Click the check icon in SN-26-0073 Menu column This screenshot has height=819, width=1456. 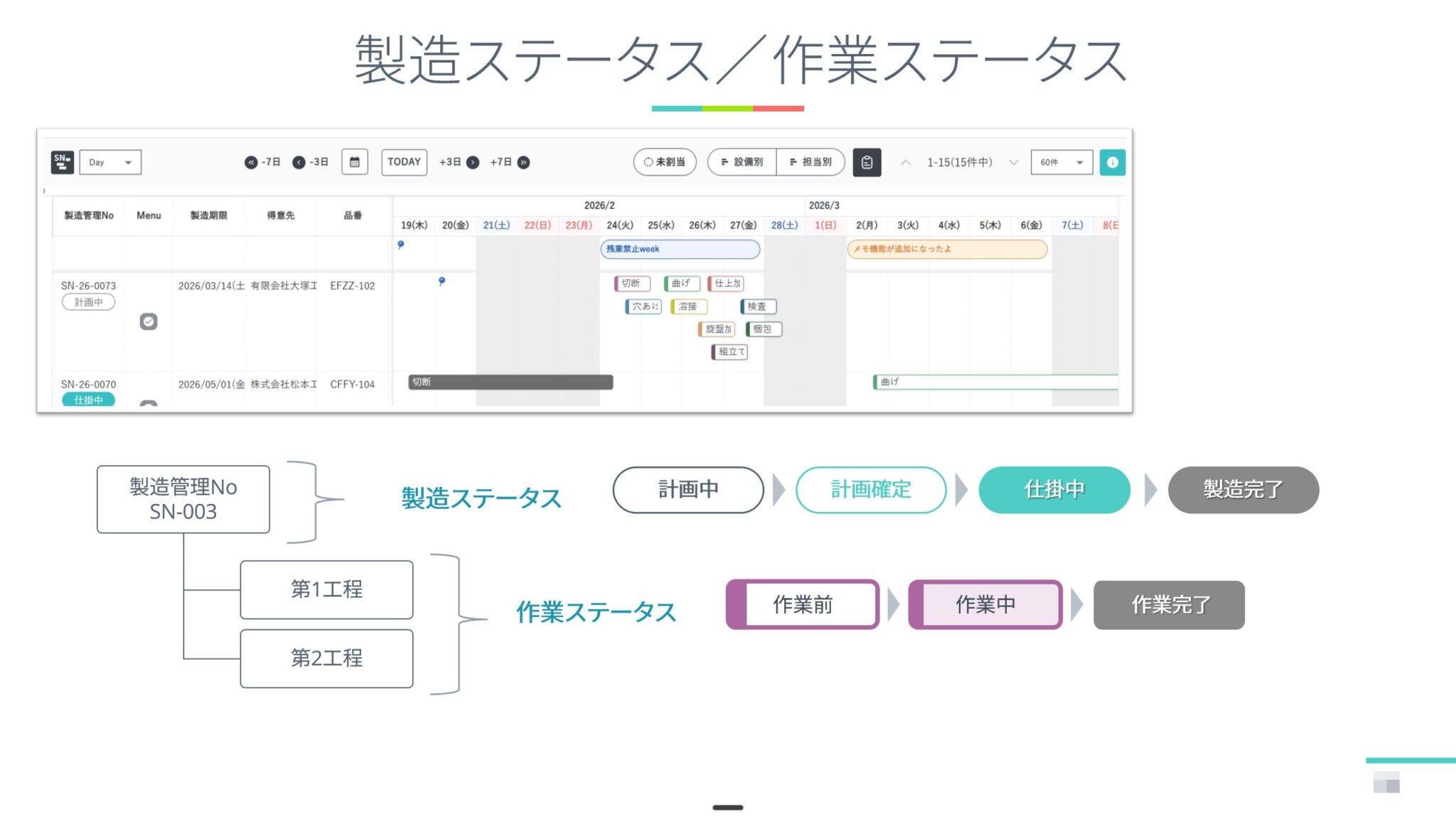(x=149, y=321)
